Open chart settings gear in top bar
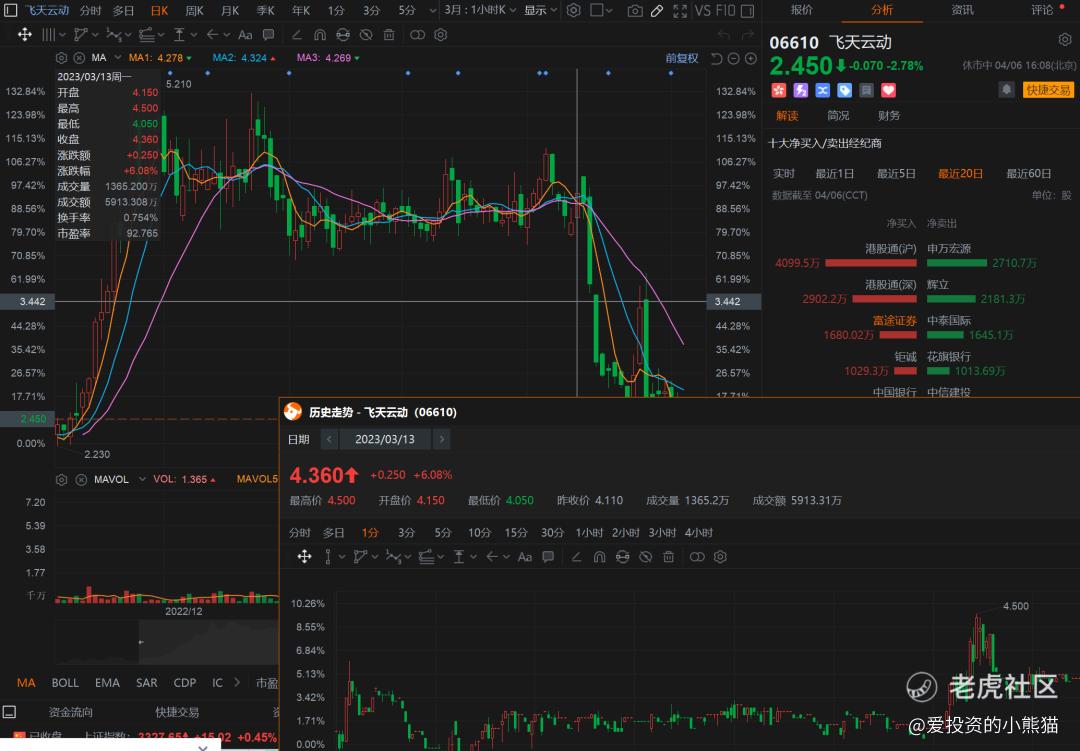The height and width of the screenshot is (751, 1080). (x=573, y=10)
